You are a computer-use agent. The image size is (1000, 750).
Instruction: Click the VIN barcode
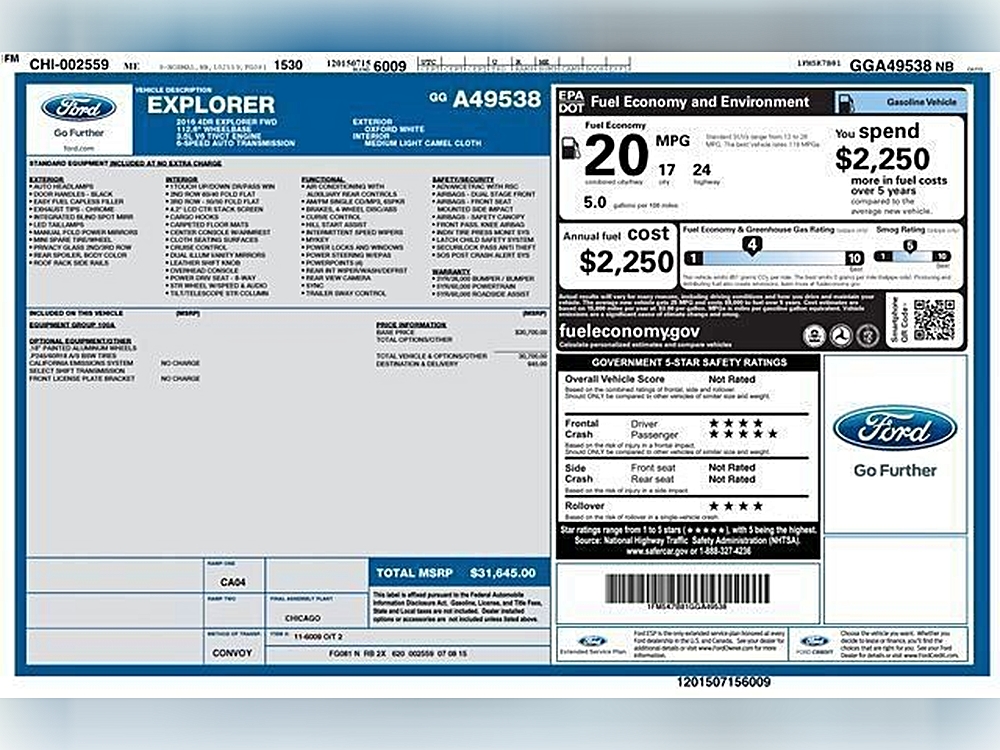click(687, 588)
